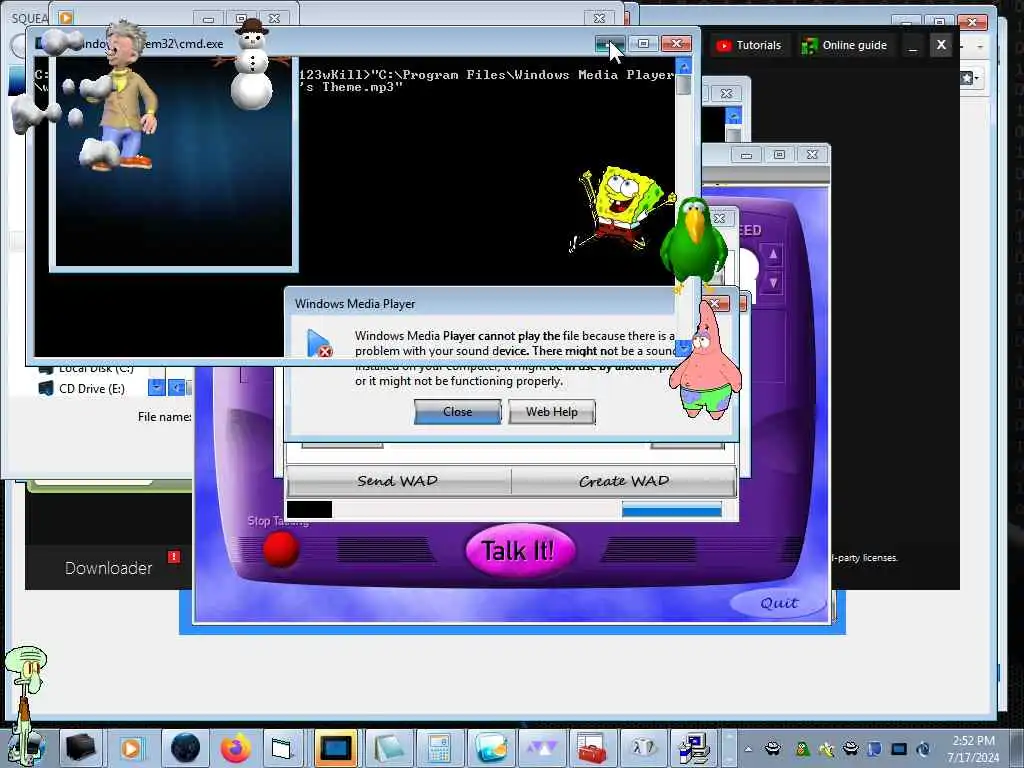
Task: Open the red toolbox taskbar icon
Action: click(x=592, y=748)
